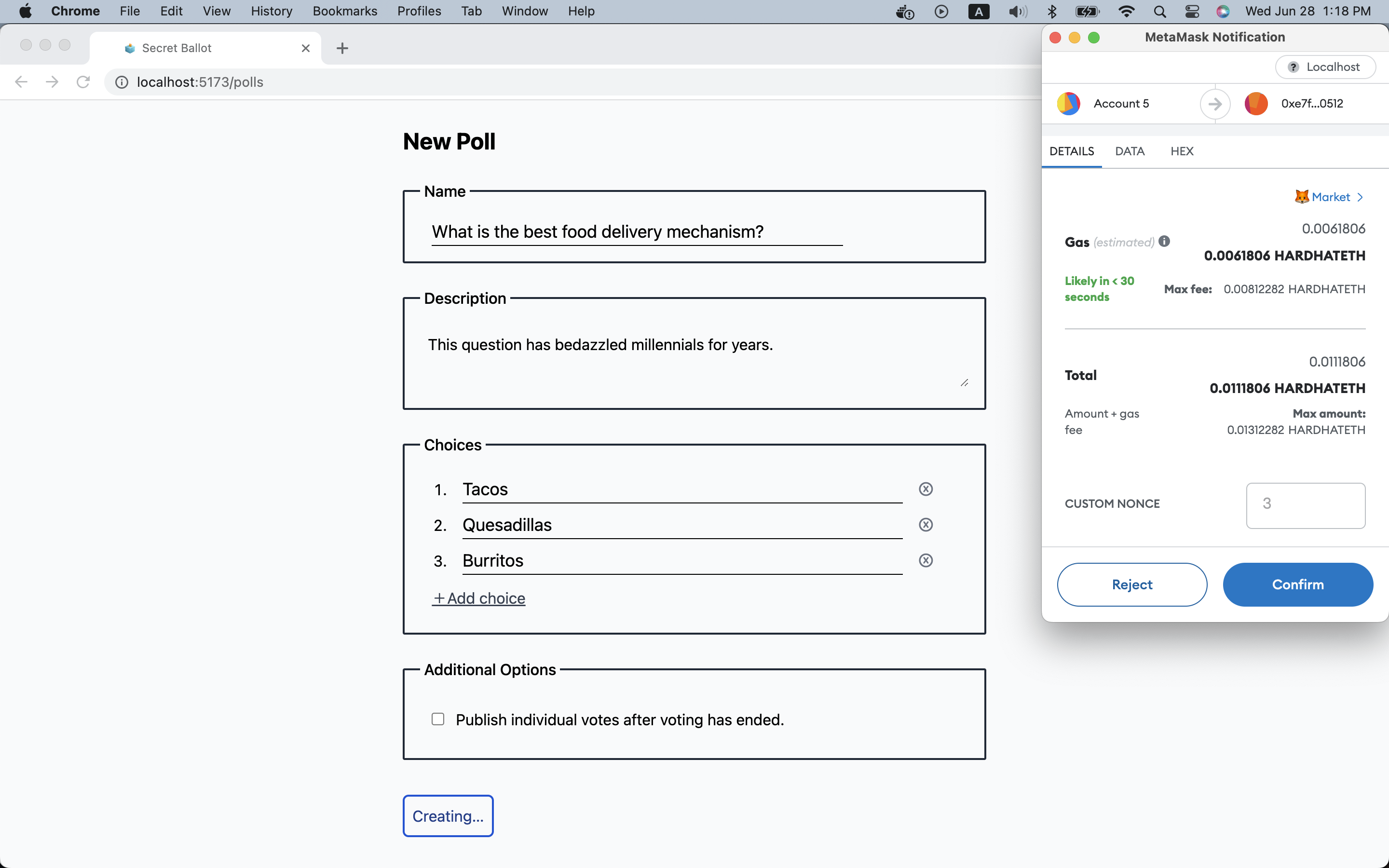Click the gas estimate info icon

pos(1164,241)
